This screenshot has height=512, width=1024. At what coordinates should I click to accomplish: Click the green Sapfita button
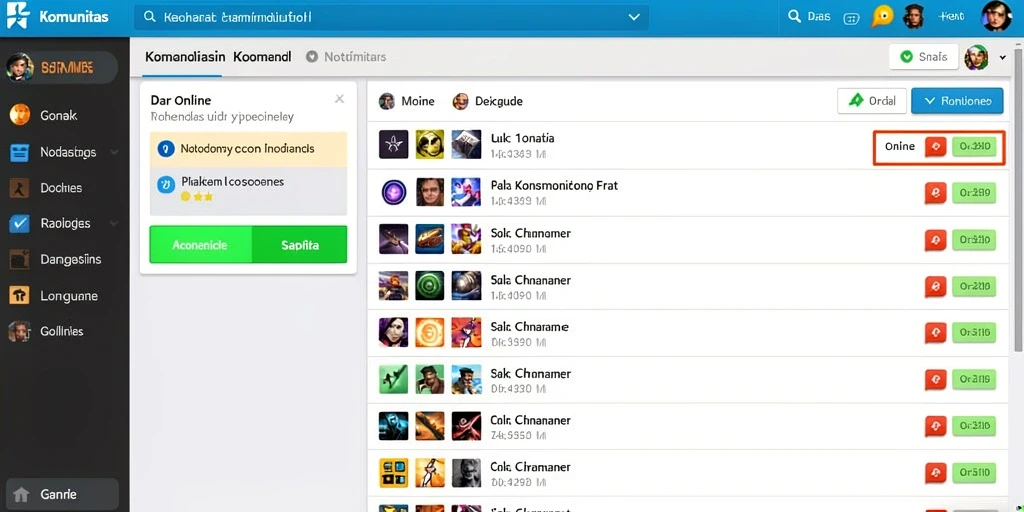click(x=300, y=245)
